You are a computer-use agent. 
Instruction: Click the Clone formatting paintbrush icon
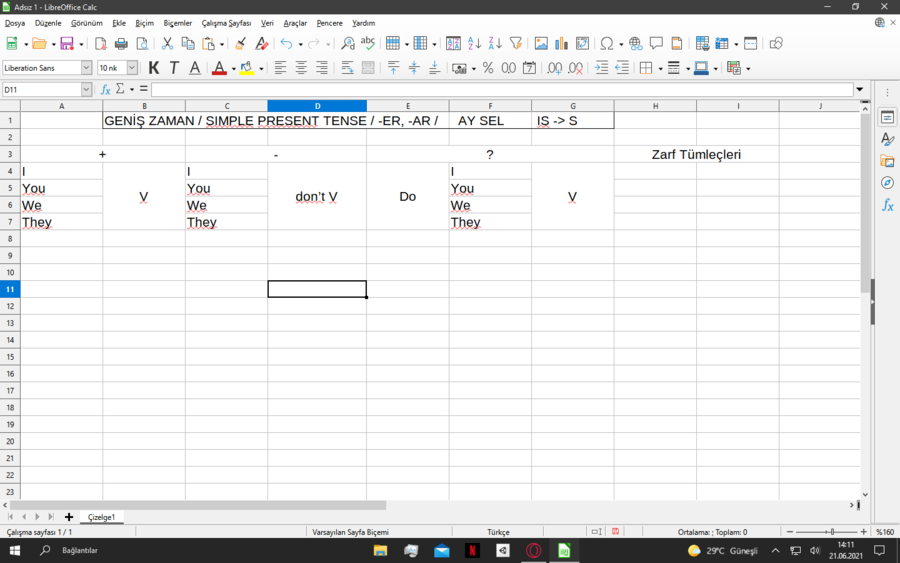(x=240, y=44)
